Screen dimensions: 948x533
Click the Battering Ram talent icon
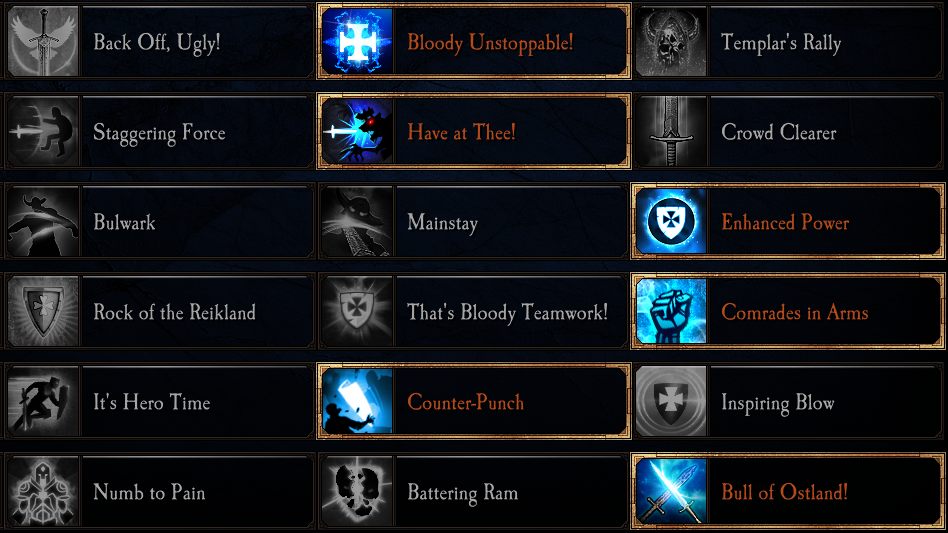click(357, 492)
